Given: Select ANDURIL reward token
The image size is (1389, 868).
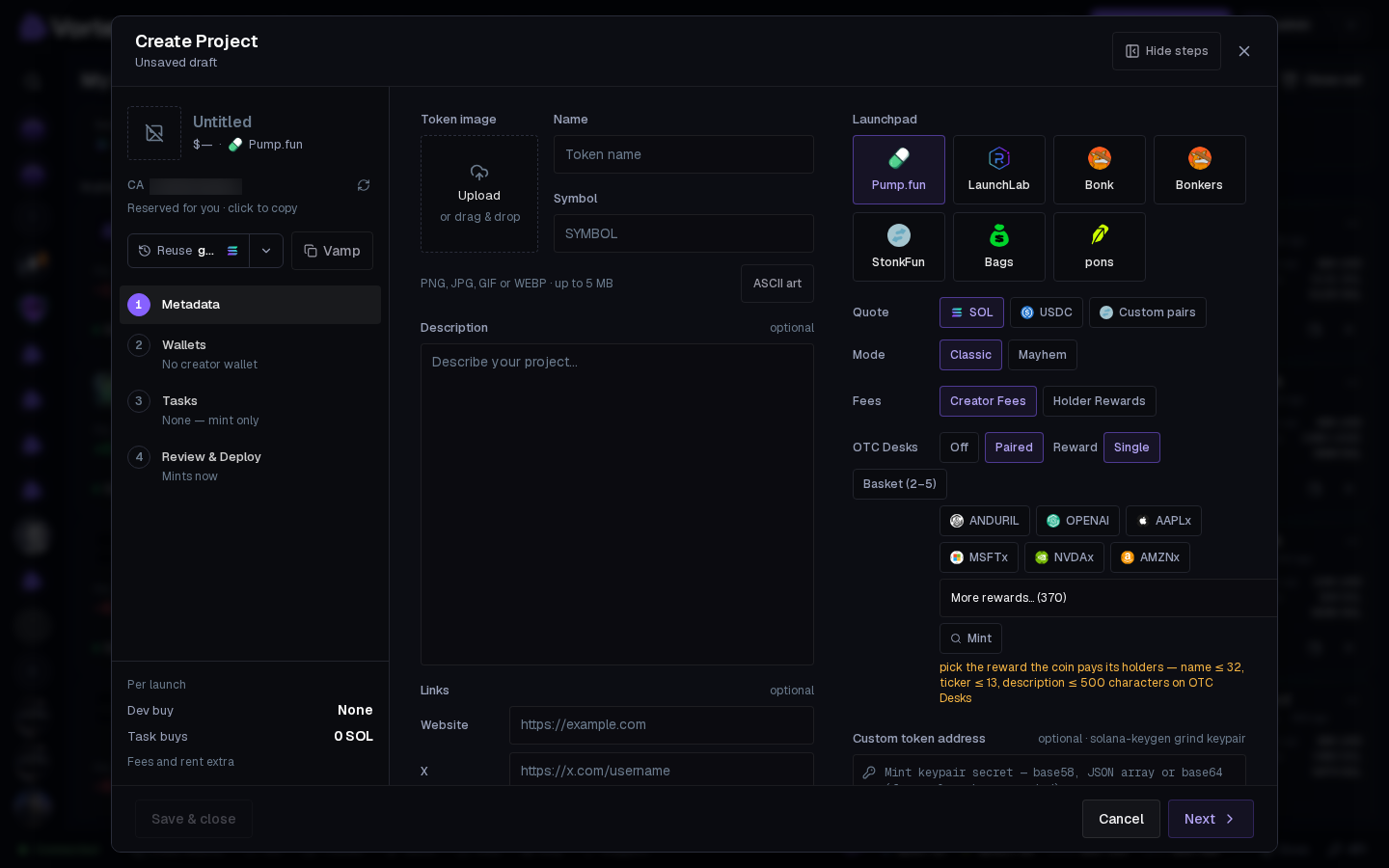Looking at the screenshot, I should tap(985, 521).
